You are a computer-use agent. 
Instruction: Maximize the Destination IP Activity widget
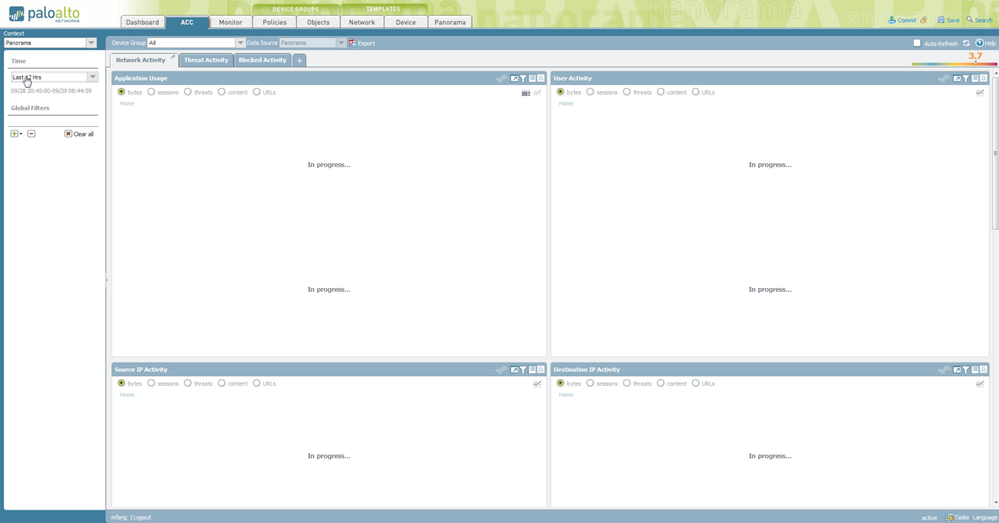pos(957,369)
